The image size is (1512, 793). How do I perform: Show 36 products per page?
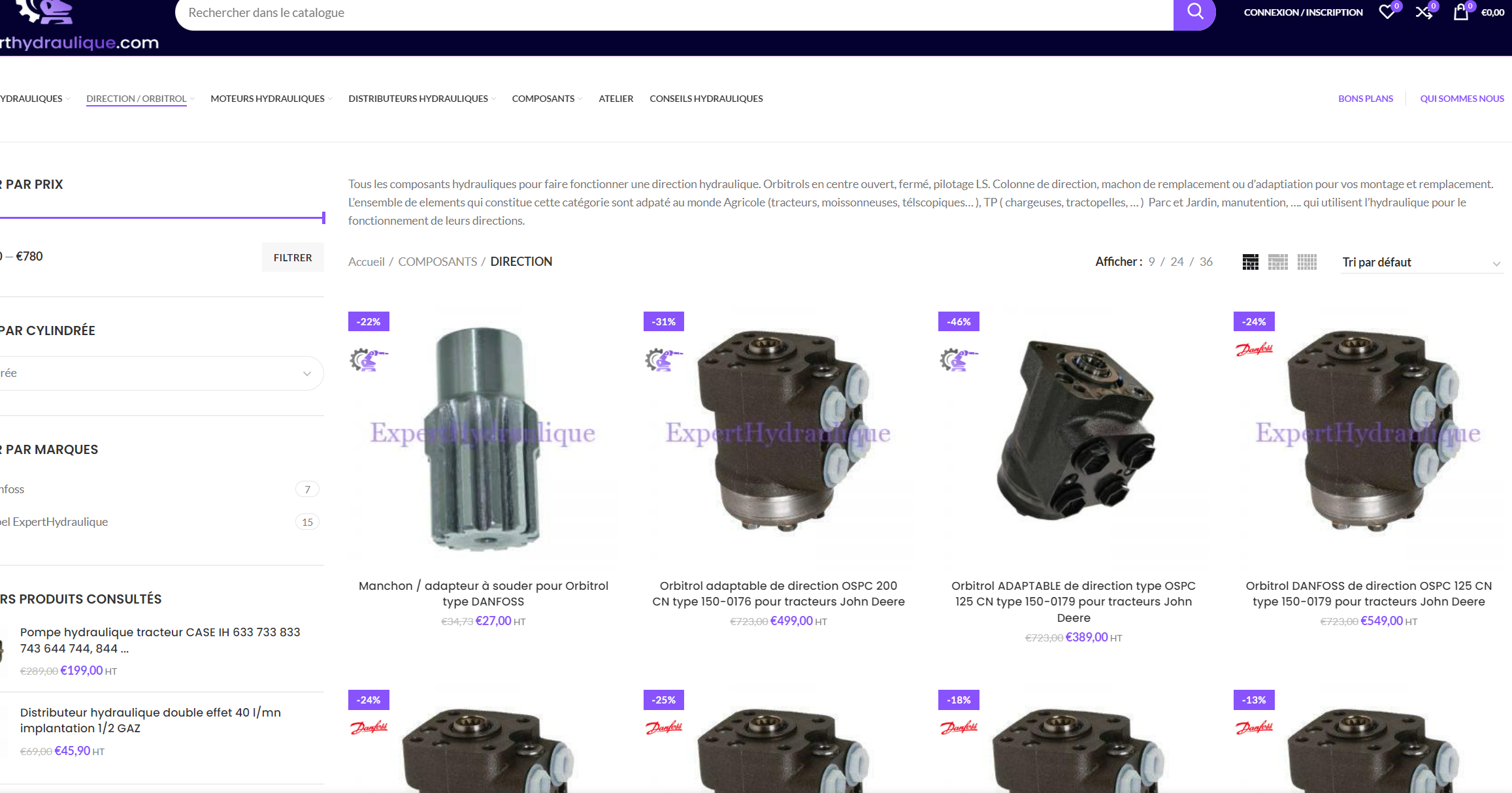click(x=1206, y=261)
